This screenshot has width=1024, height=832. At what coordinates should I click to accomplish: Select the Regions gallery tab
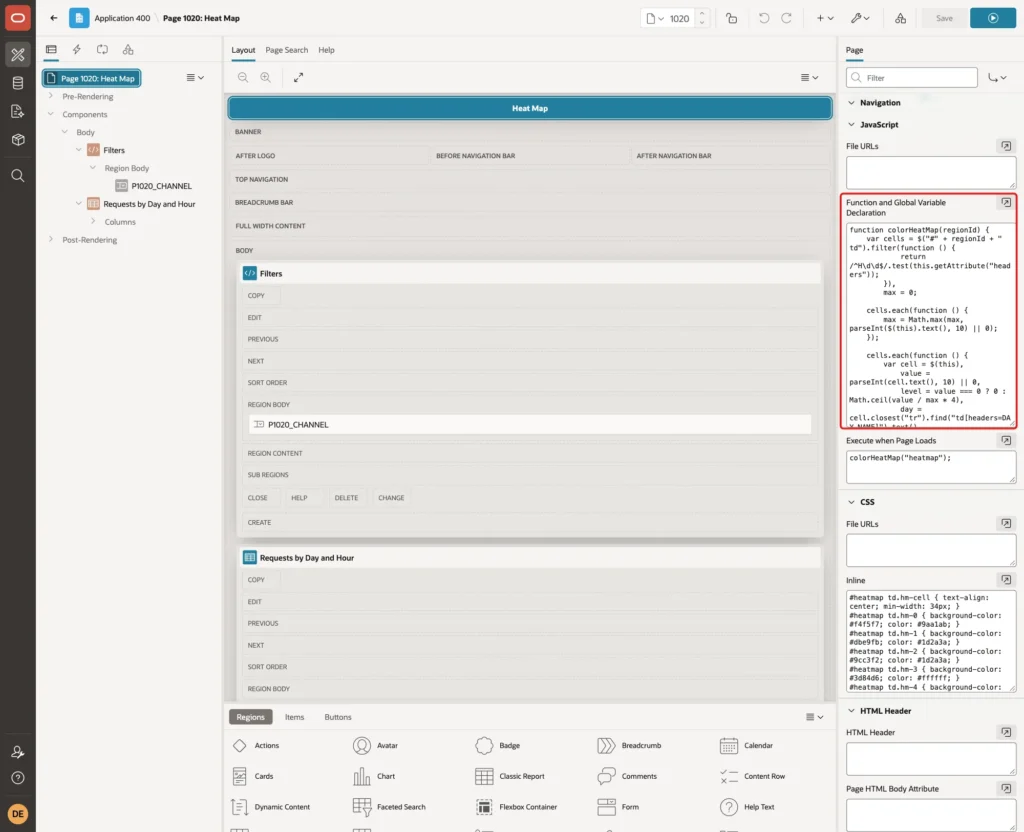click(x=250, y=717)
